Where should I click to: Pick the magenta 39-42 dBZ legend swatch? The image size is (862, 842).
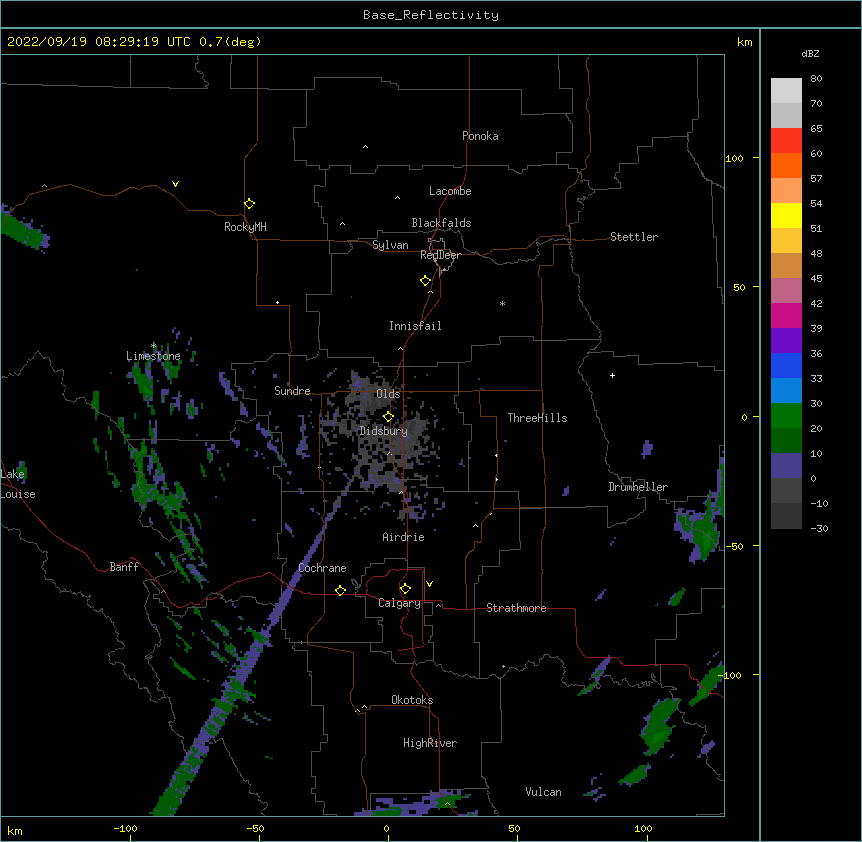[x=786, y=315]
